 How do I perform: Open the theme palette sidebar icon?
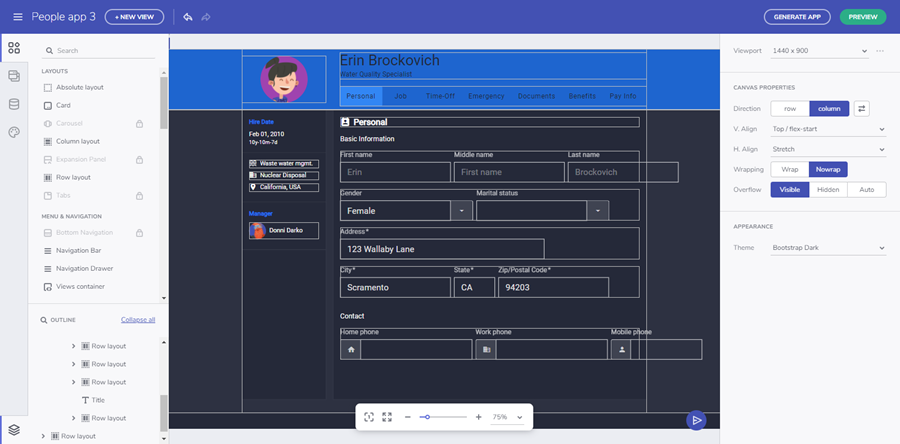coord(14,132)
